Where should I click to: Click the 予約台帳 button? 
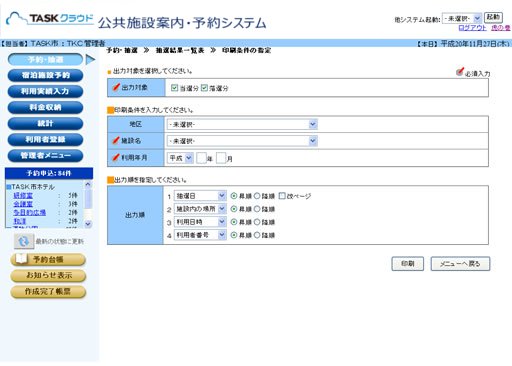[x=48, y=259]
